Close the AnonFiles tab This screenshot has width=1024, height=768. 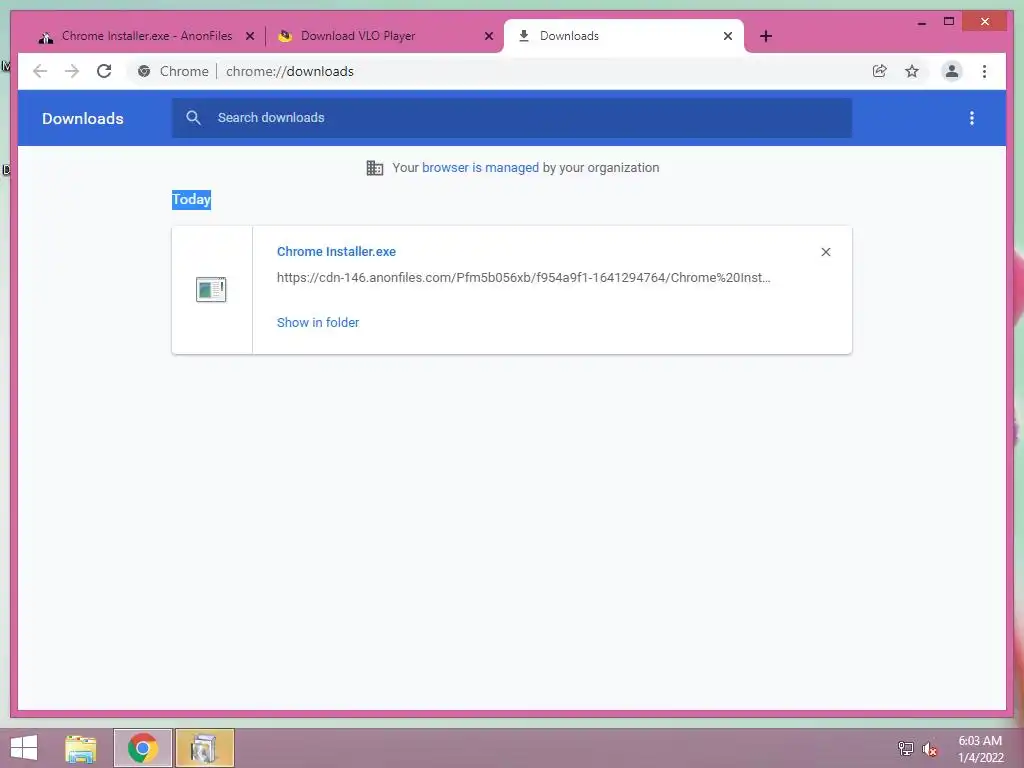point(249,37)
